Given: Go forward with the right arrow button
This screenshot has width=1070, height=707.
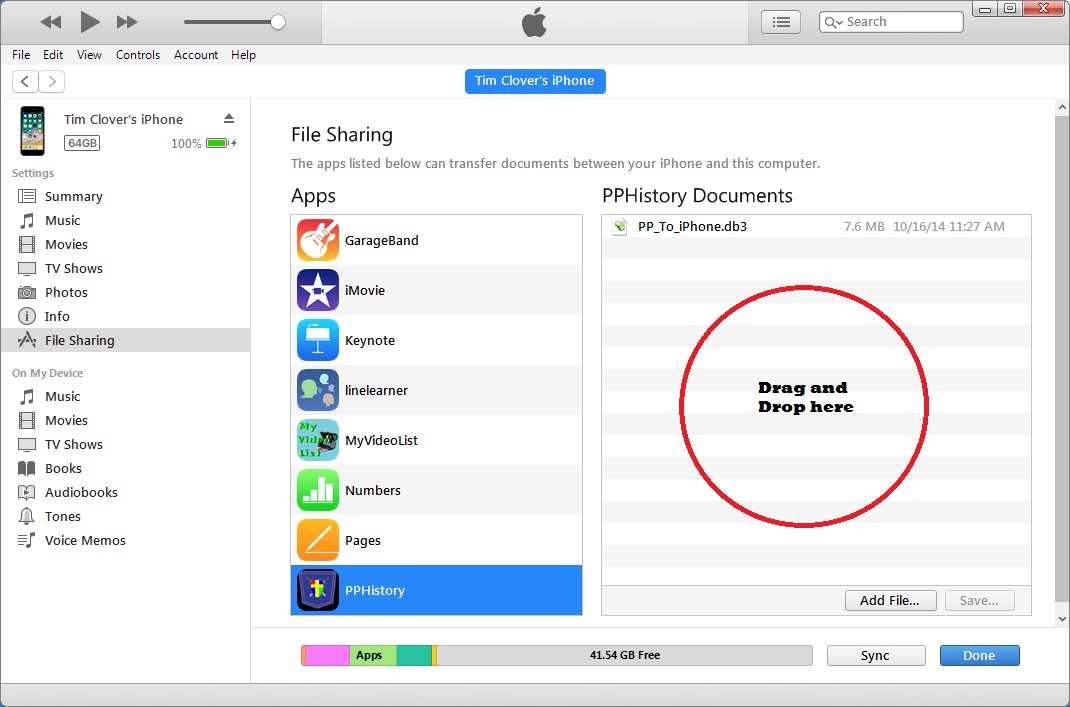Looking at the screenshot, I should point(52,81).
